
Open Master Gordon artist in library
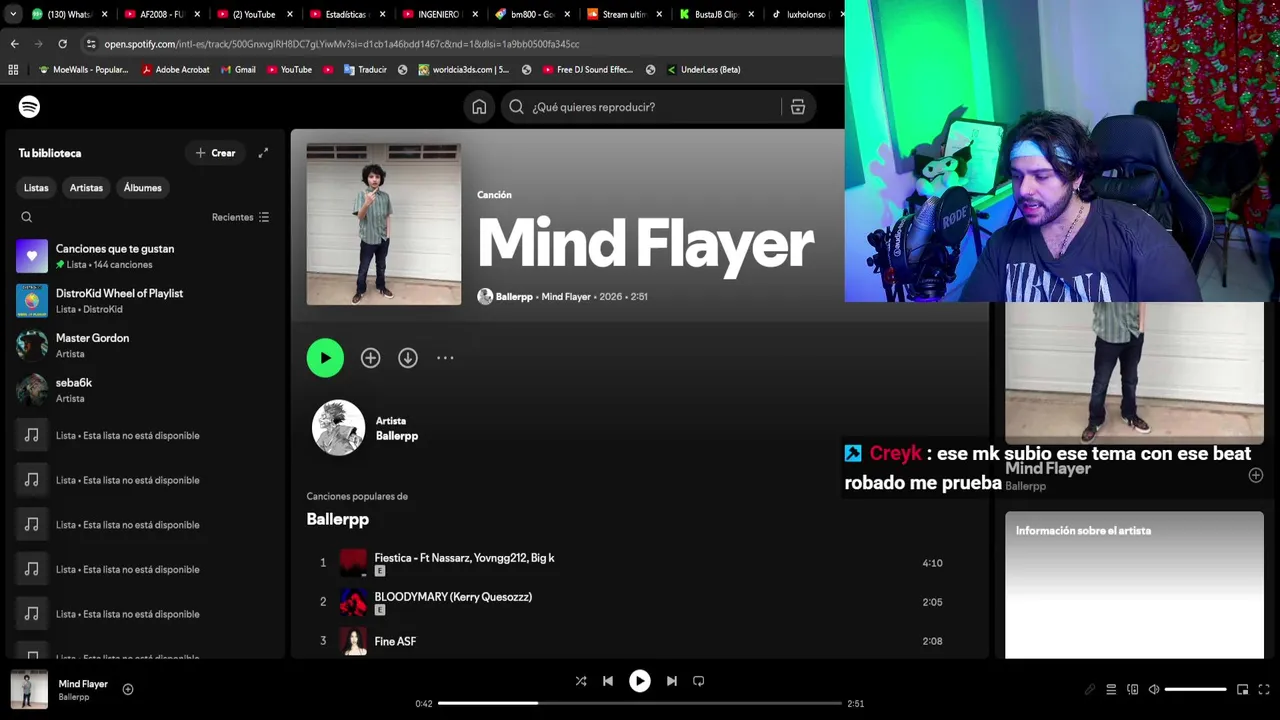tap(145, 345)
